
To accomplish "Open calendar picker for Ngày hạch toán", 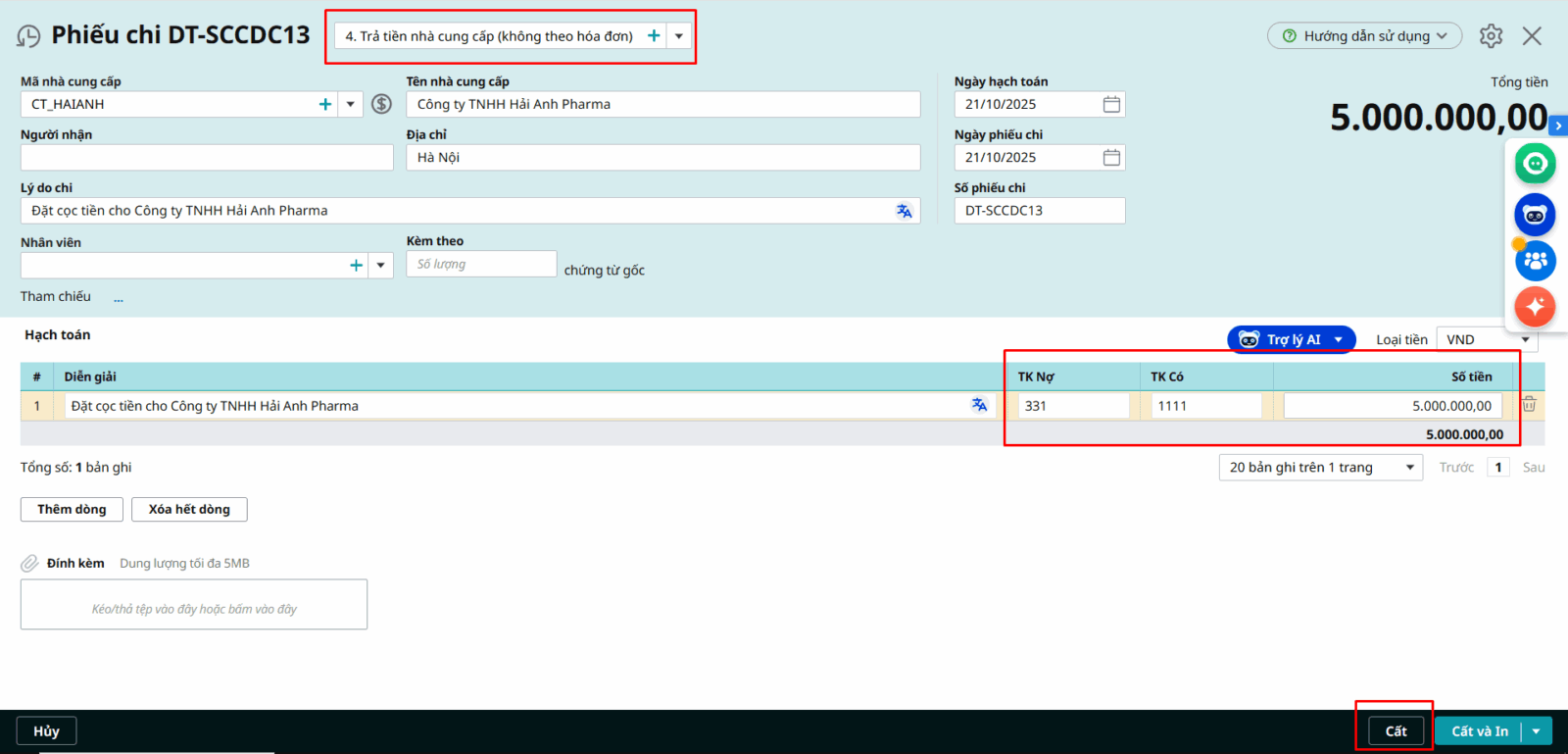I will pyautogui.click(x=1111, y=104).
